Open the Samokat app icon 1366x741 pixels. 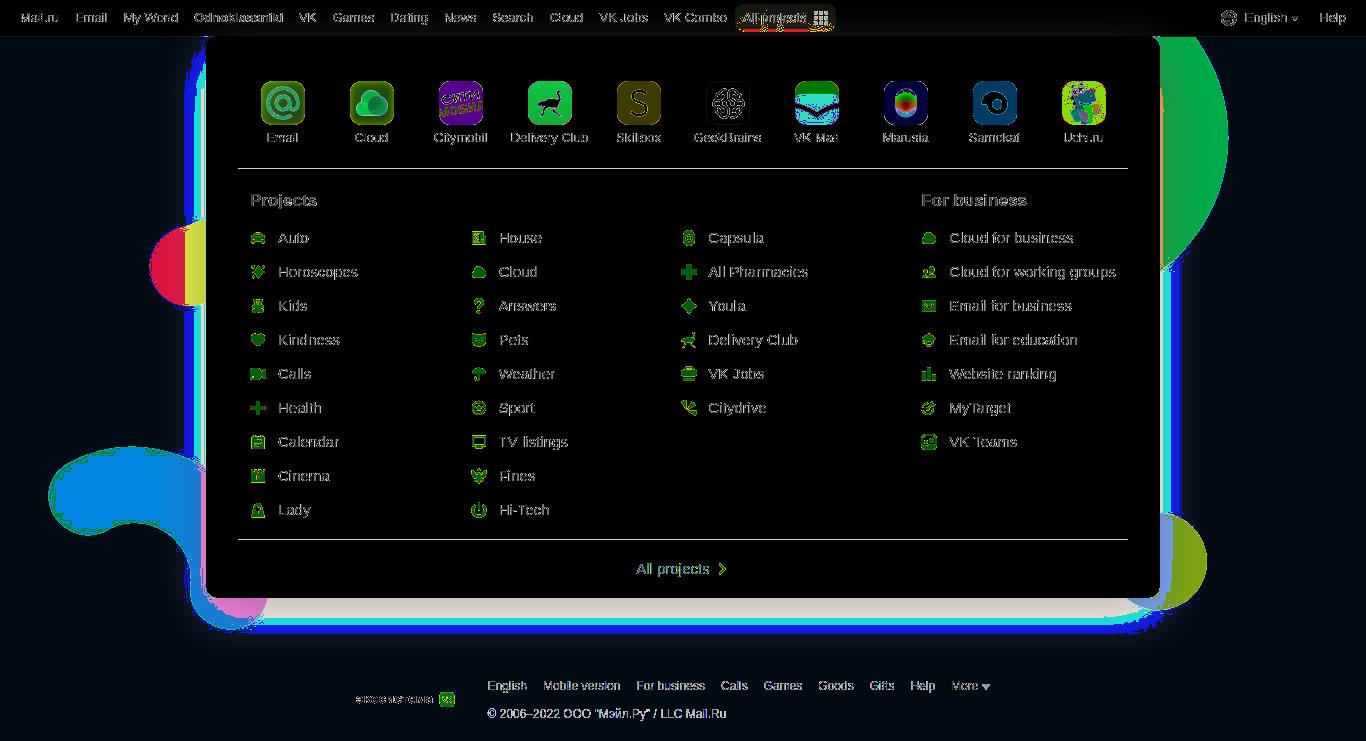coord(994,103)
